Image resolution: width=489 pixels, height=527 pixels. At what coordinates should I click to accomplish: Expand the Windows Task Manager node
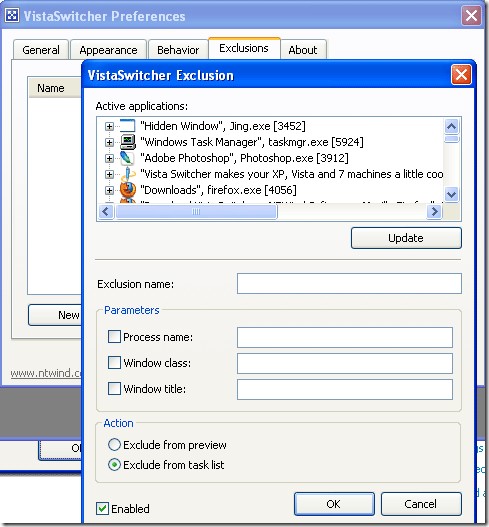109,143
